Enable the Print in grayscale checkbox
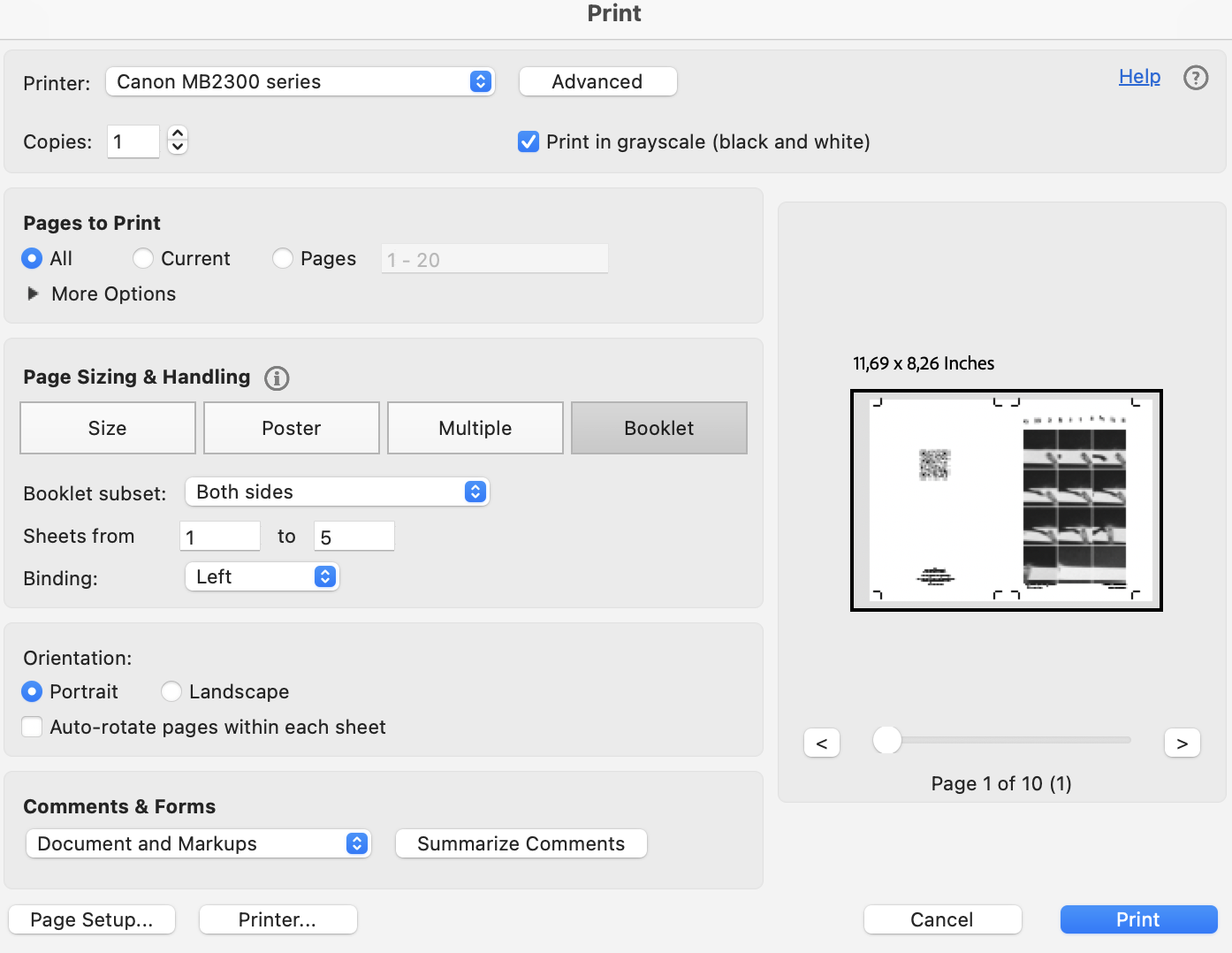Viewport: 1232px width, 953px height. tap(528, 141)
